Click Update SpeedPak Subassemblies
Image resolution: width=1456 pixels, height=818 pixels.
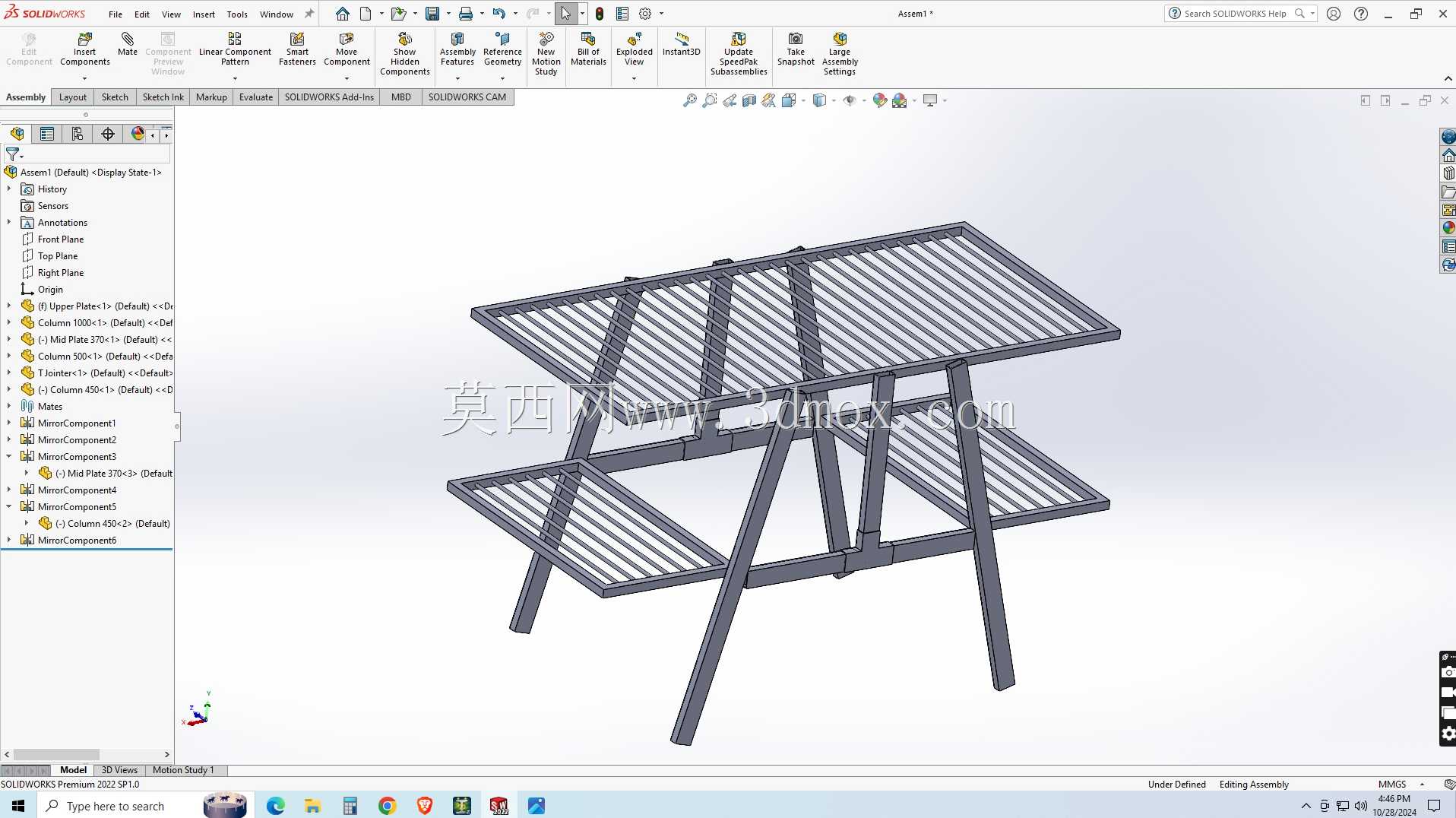click(739, 53)
